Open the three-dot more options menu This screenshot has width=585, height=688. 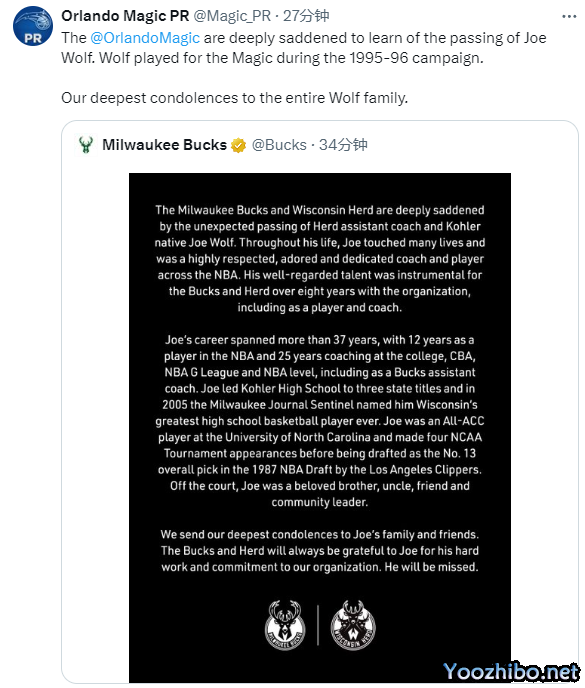pyautogui.click(x=569, y=17)
